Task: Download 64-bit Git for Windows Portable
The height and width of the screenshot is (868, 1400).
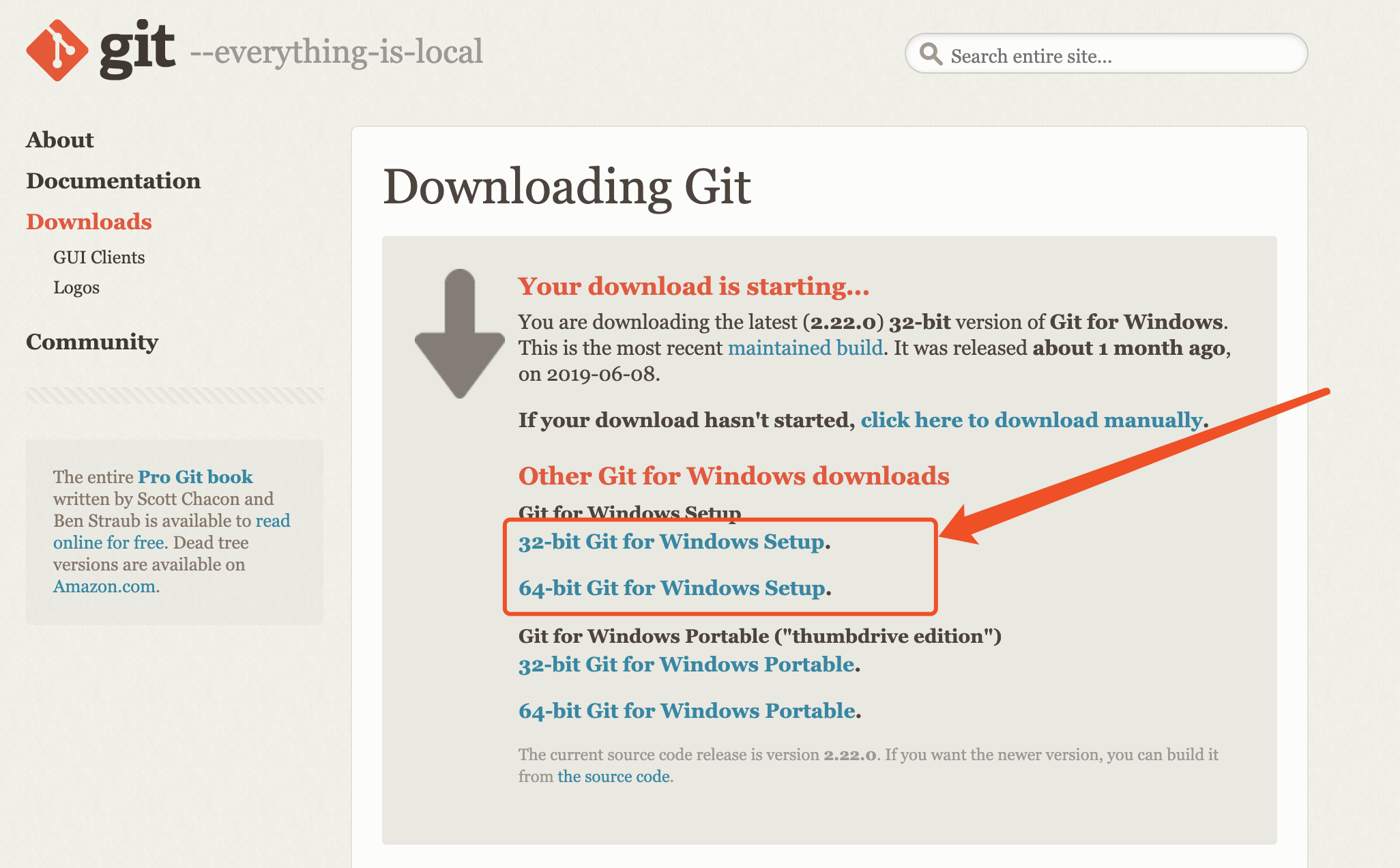Action: pyautogui.click(x=687, y=711)
